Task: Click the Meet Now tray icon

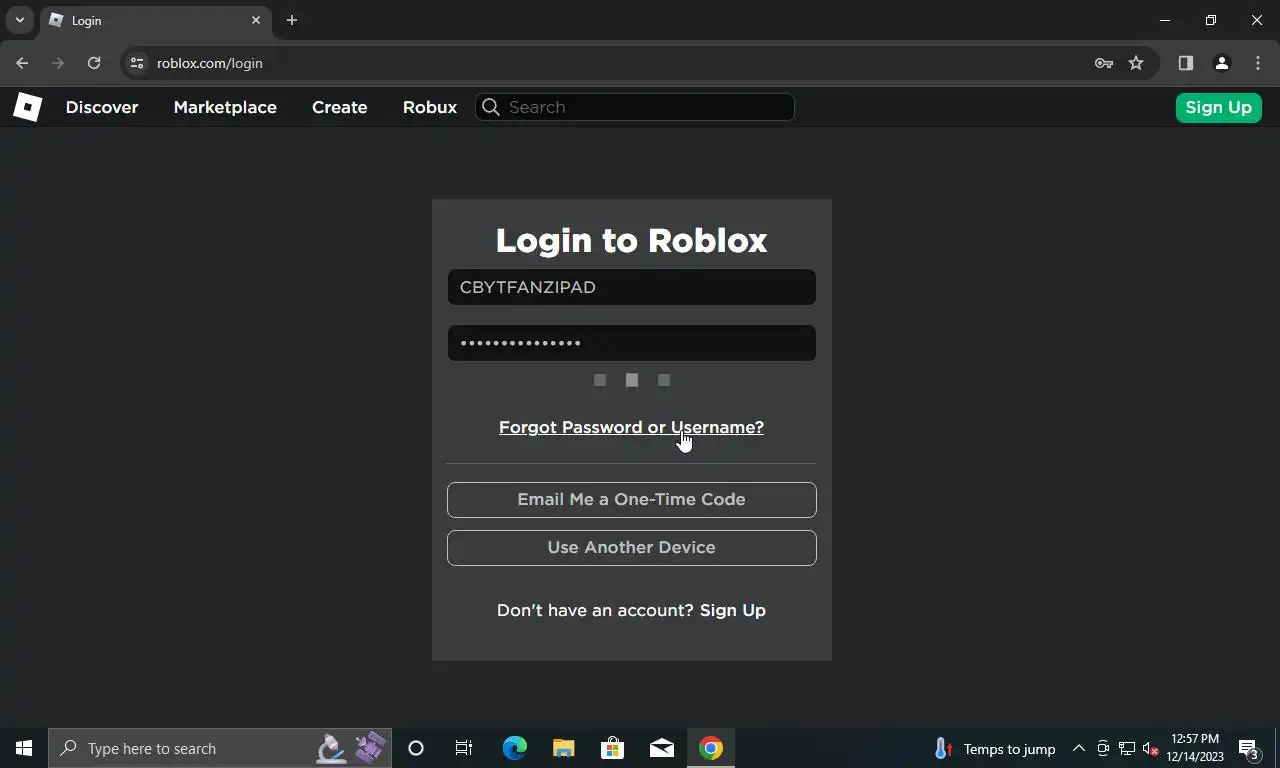Action: (1103, 748)
